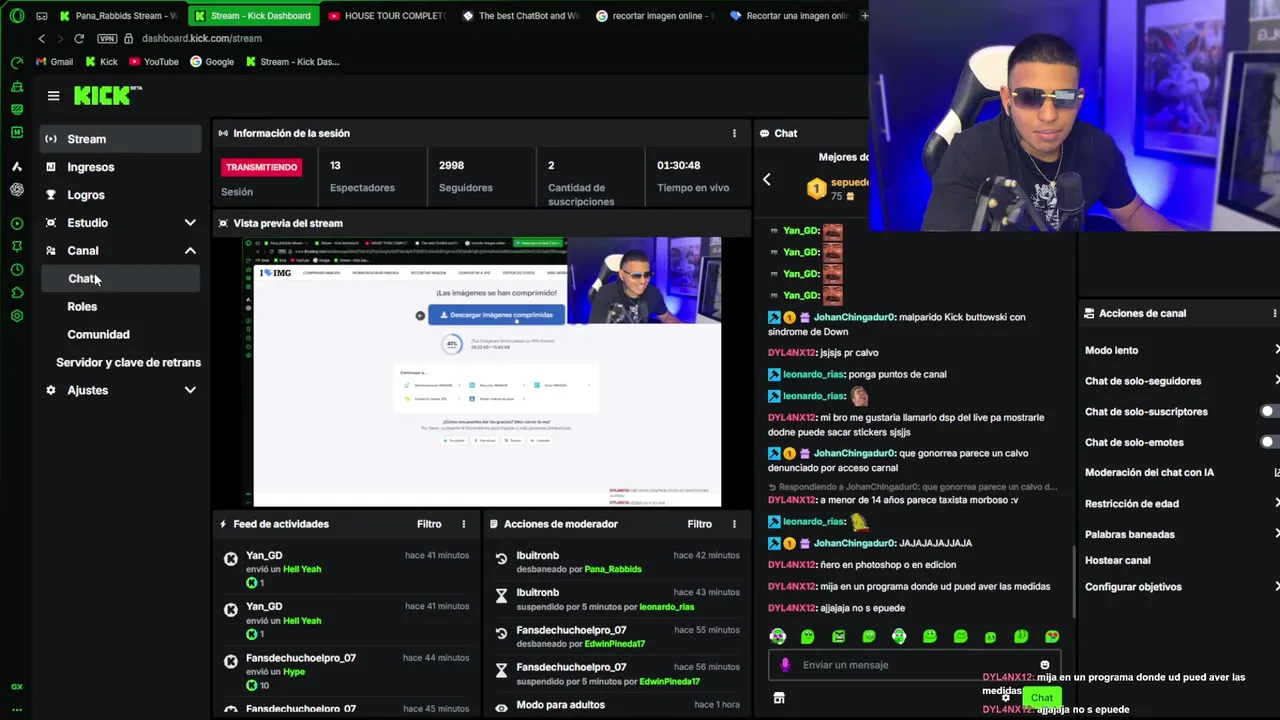The image size is (1280, 720).
Task: Click Hostear canal option
Action: tap(1117, 560)
